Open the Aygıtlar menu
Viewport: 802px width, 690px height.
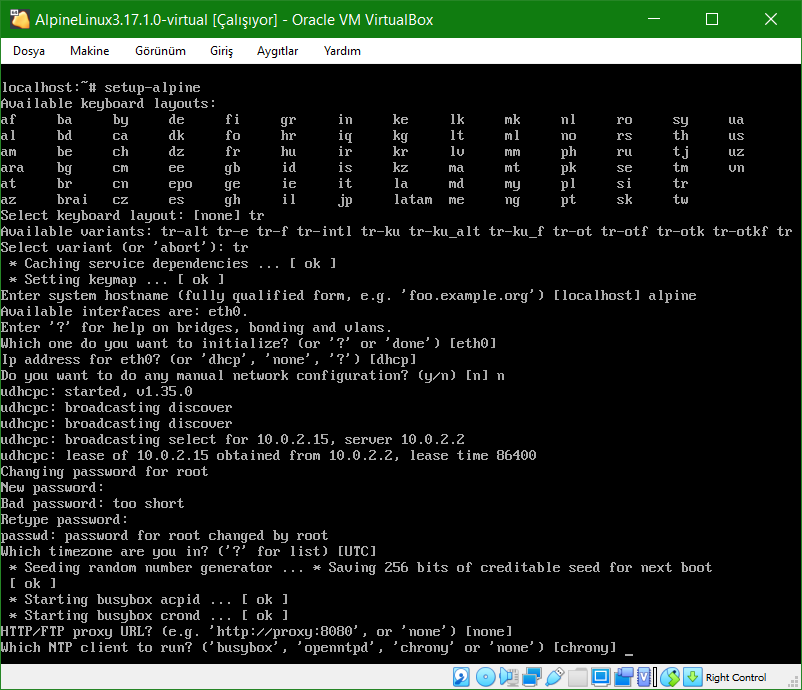[x=277, y=51]
